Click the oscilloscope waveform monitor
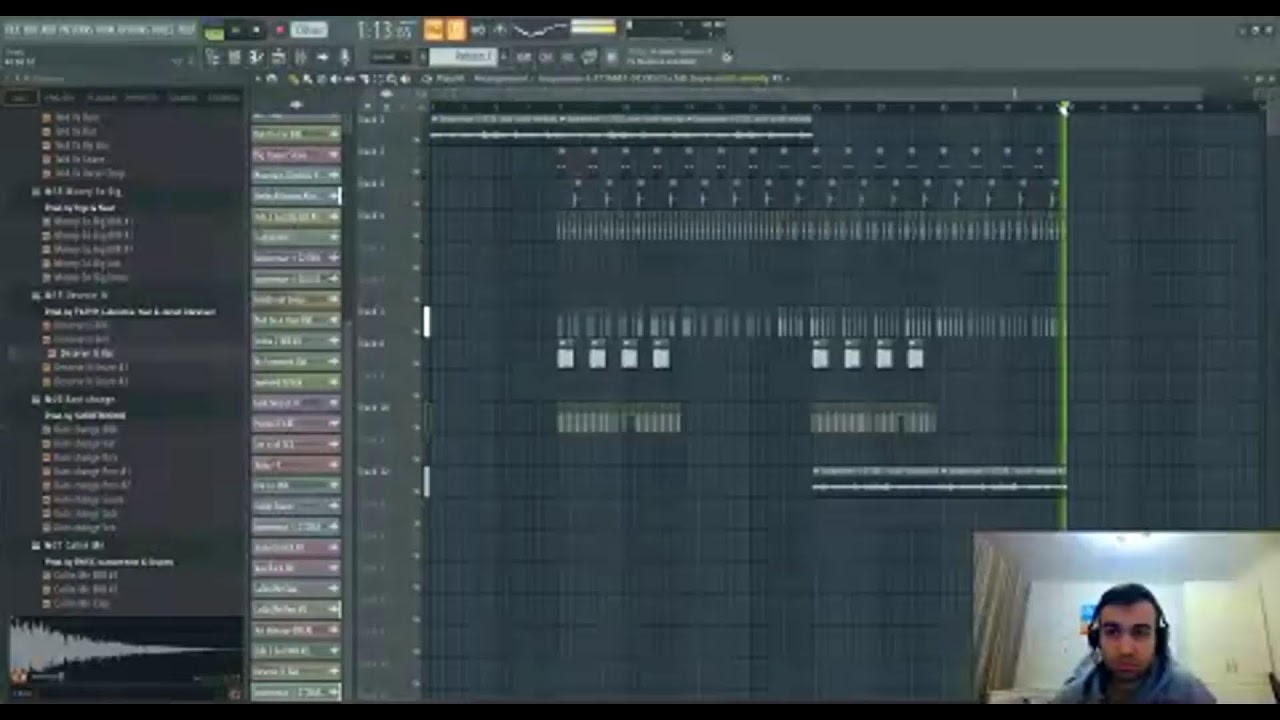This screenshot has height=720, width=1280. 540,30
